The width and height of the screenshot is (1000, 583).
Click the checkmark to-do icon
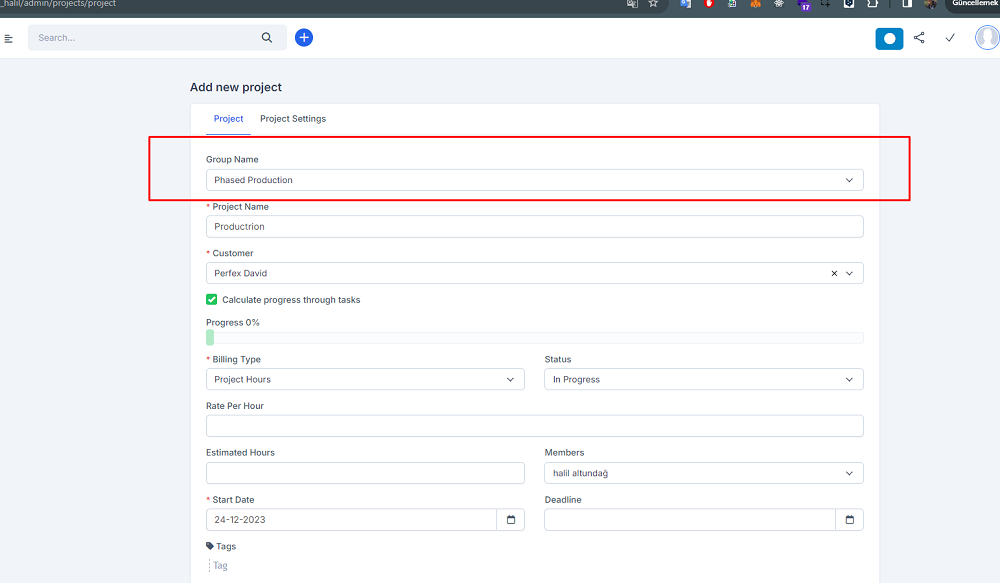tap(950, 38)
